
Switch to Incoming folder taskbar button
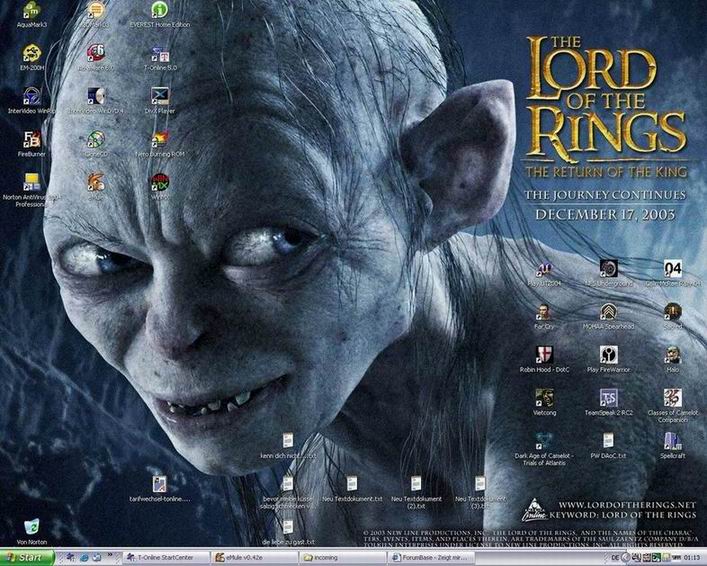(x=343, y=558)
